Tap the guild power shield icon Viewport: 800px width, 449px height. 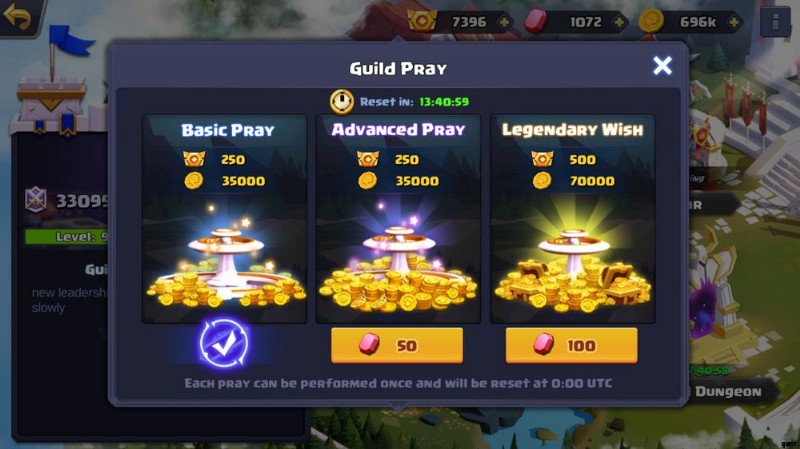click(36, 200)
